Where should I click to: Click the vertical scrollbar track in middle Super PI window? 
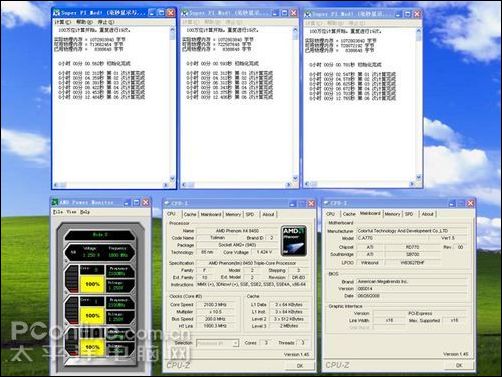tap(295, 104)
